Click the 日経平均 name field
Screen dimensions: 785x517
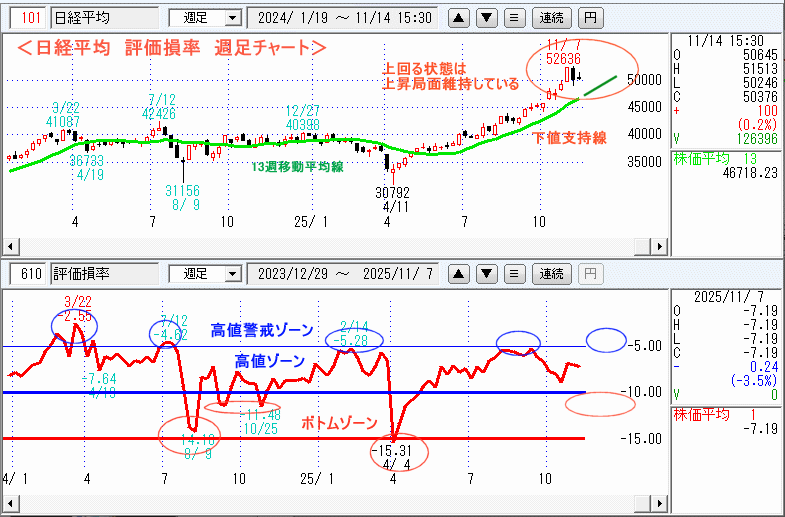click(x=105, y=19)
